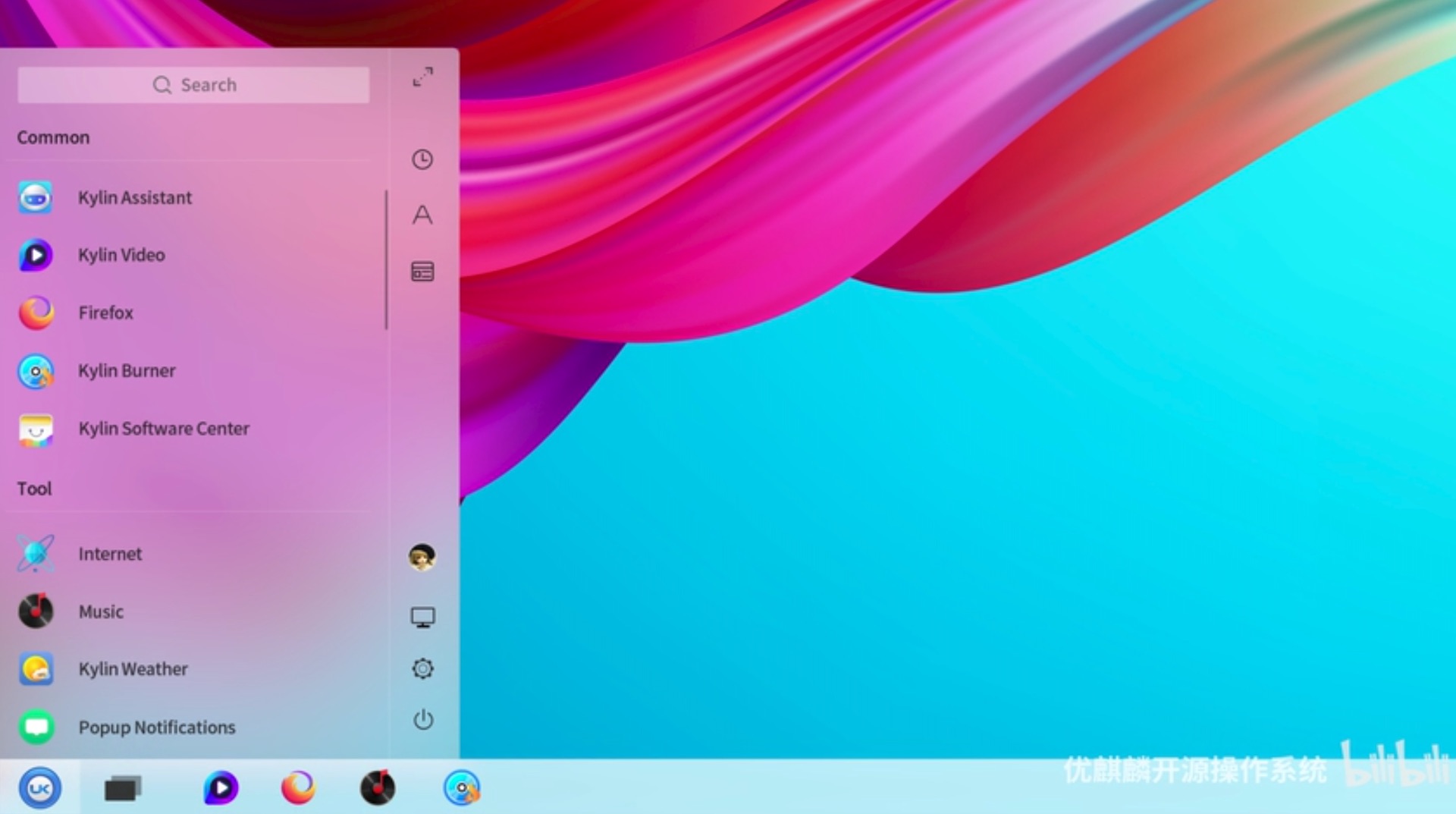Launch Kylin Burner disc tool
This screenshot has width=1456, height=814.
tap(127, 370)
